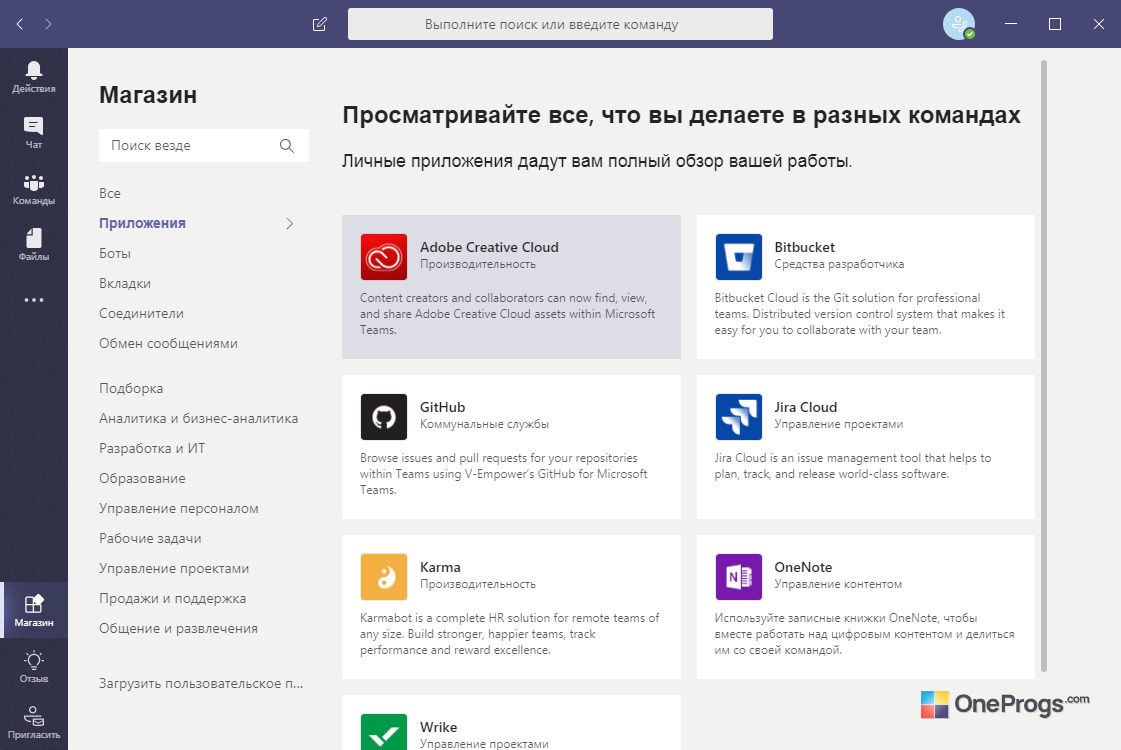The image size is (1121, 750).
Task: Go forward with the right arrow
Action: (x=48, y=24)
